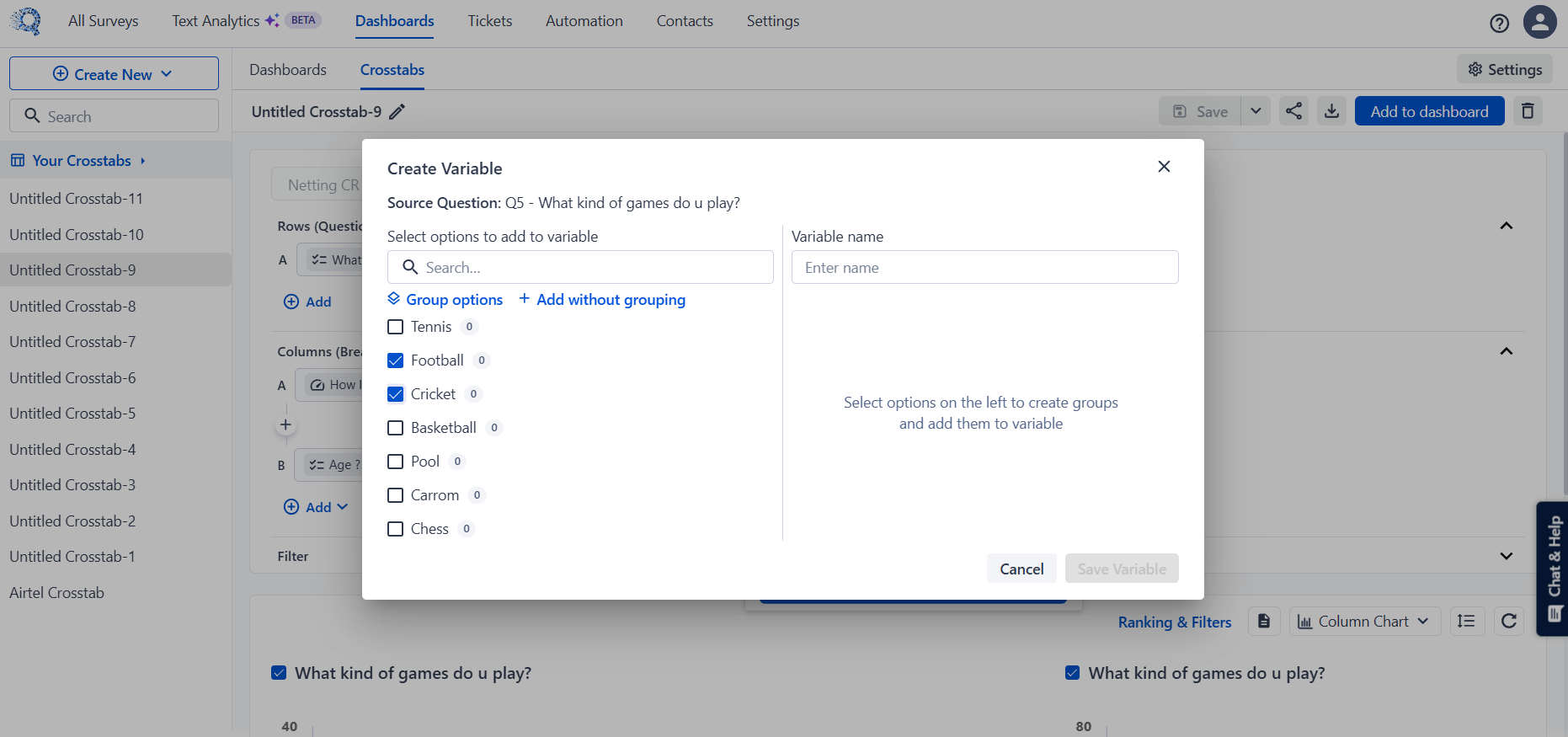Click the share icon in the toolbar
1568x737 pixels.
tap(1293, 111)
